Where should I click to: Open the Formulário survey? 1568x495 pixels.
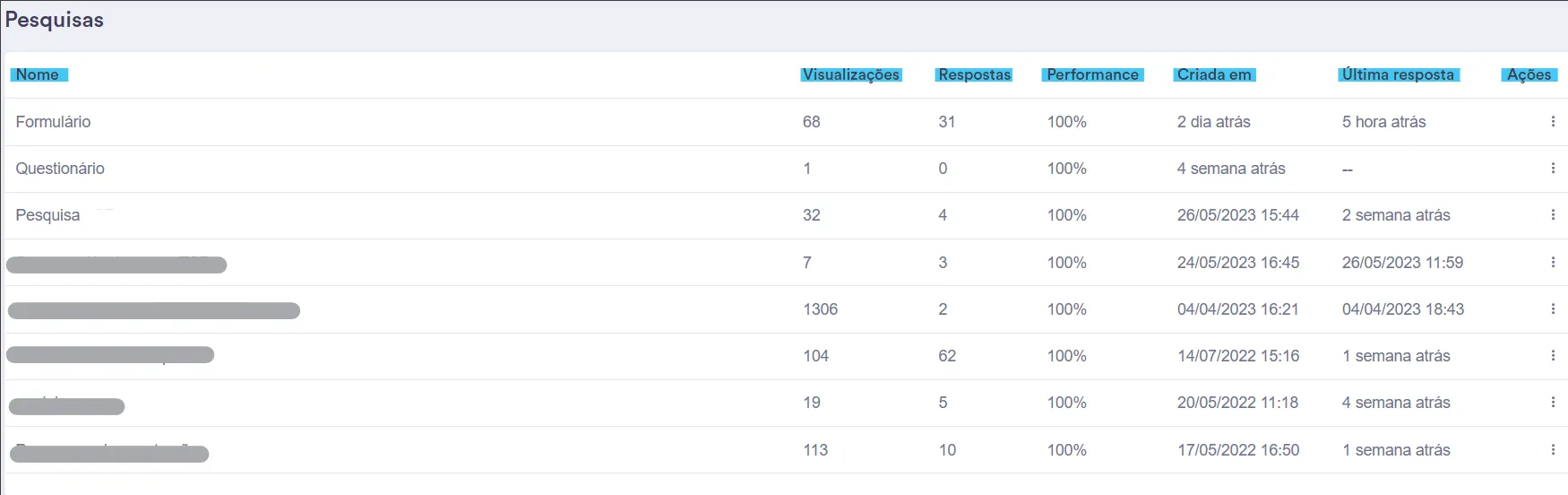pos(53,122)
